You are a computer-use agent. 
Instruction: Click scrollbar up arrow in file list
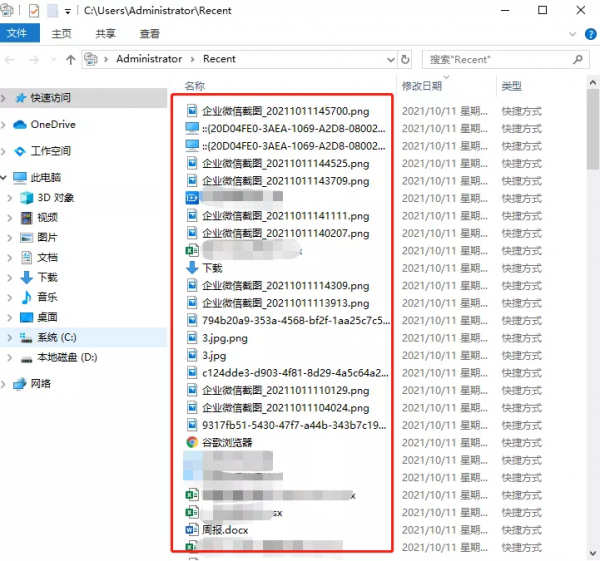pyautogui.click(x=593, y=83)
